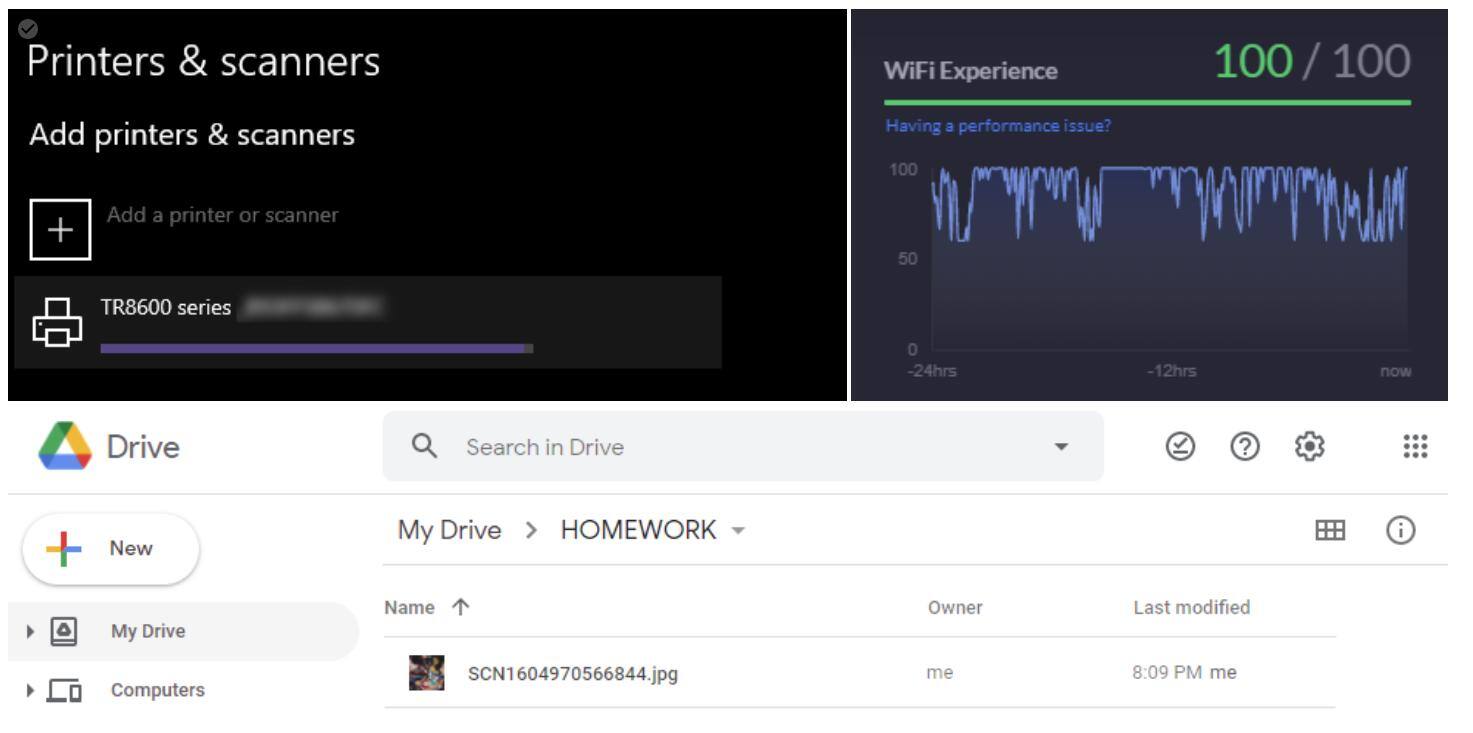The height and width of the screenshot is (733, 1473).
Task: Open the Drive settings gear icon
Action: click(1308, 447)
